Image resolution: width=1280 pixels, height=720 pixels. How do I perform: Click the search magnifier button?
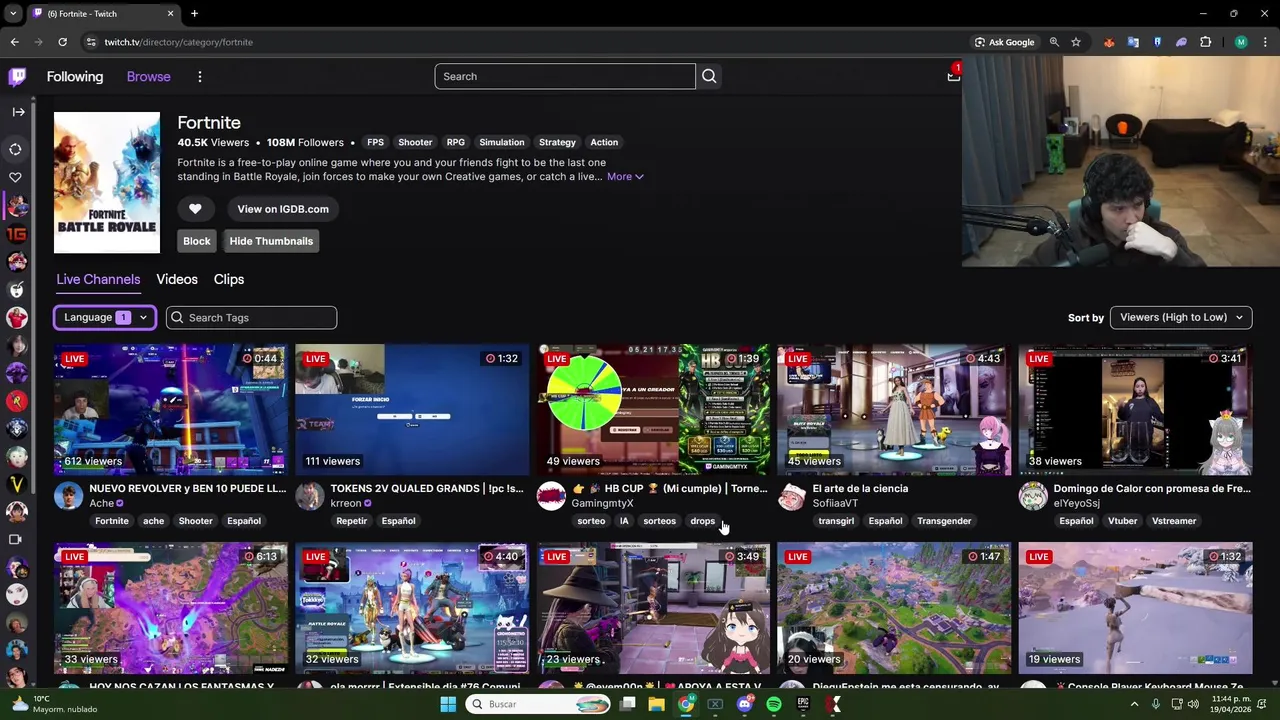coord(709,76)
